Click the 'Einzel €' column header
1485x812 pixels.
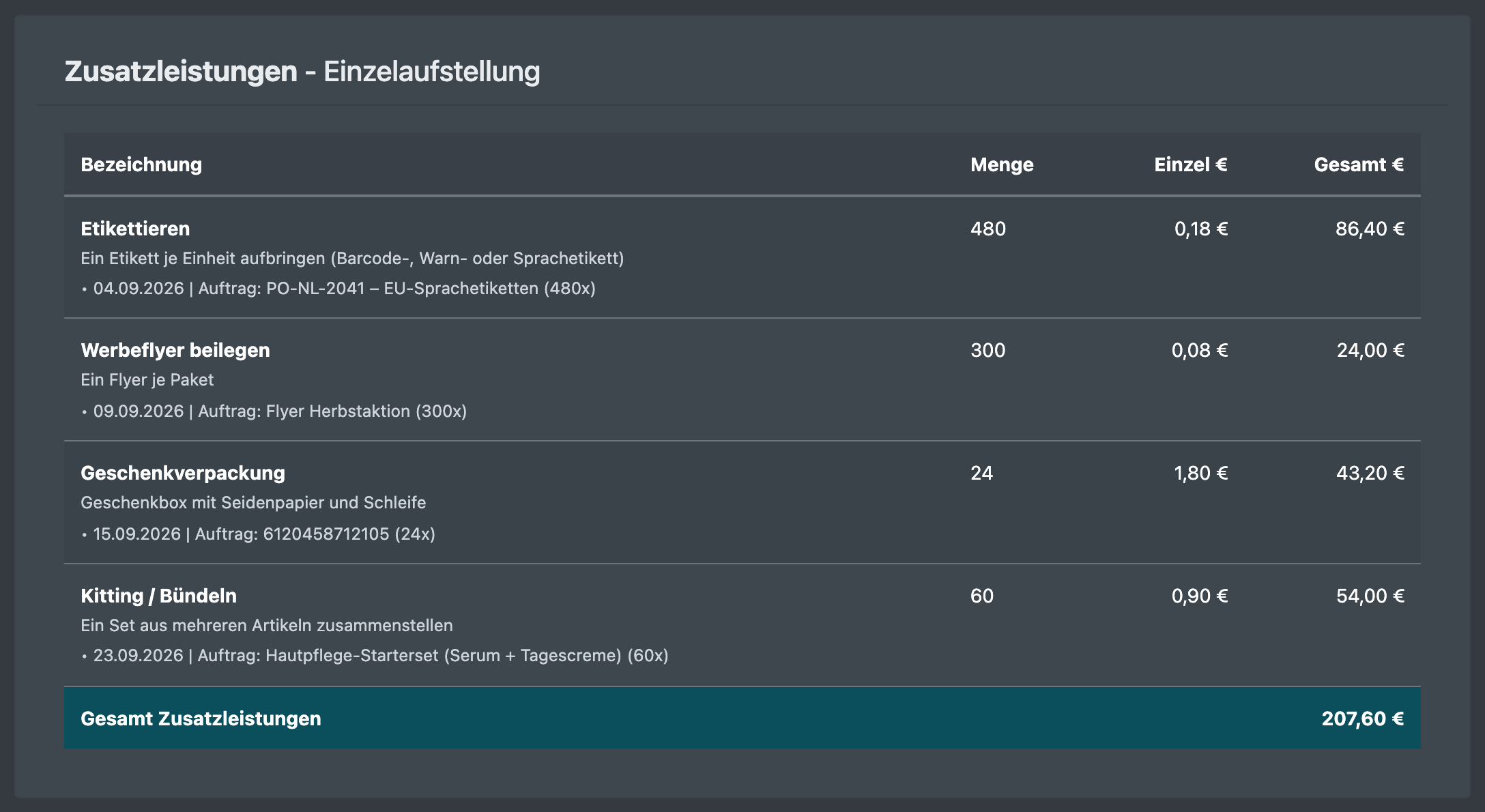1191,164
